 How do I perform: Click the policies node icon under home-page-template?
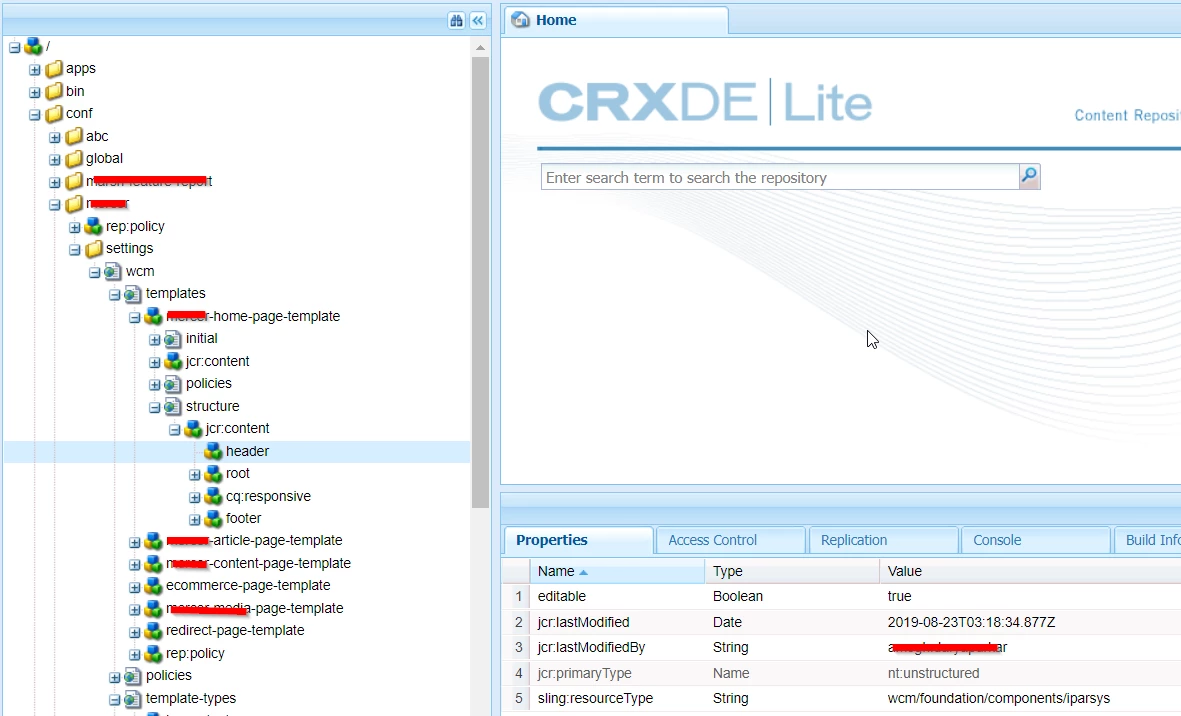[x=173, y=384]
